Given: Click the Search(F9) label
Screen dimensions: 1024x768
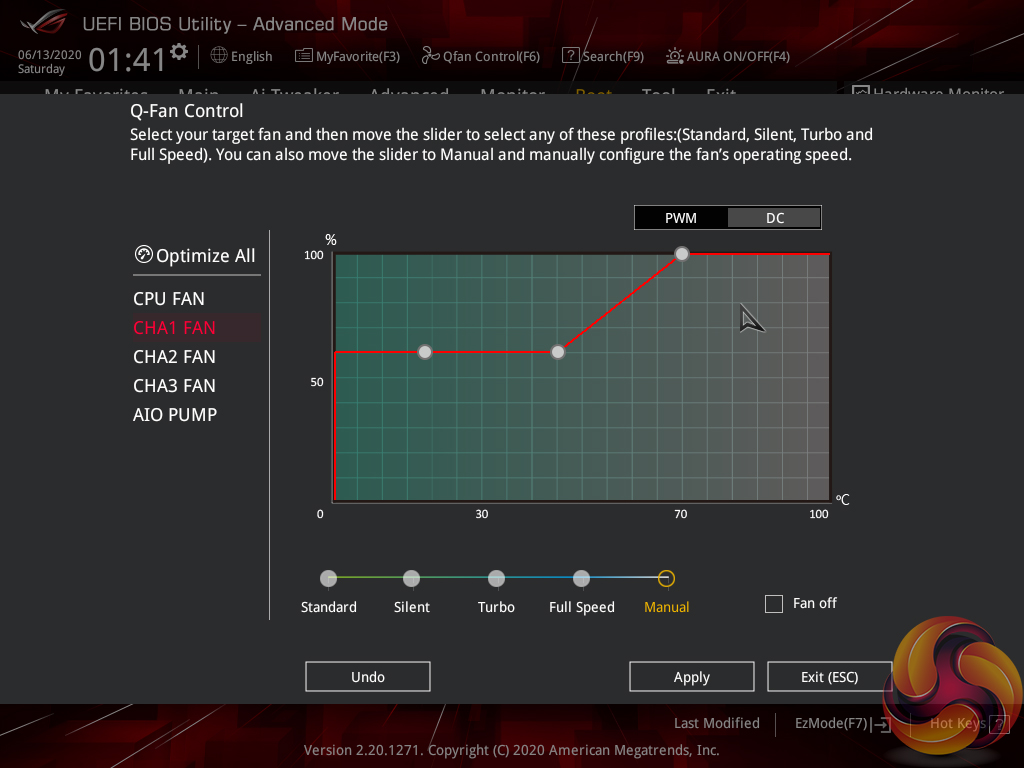Looking at the screenshot, I should tap(613, 56).
